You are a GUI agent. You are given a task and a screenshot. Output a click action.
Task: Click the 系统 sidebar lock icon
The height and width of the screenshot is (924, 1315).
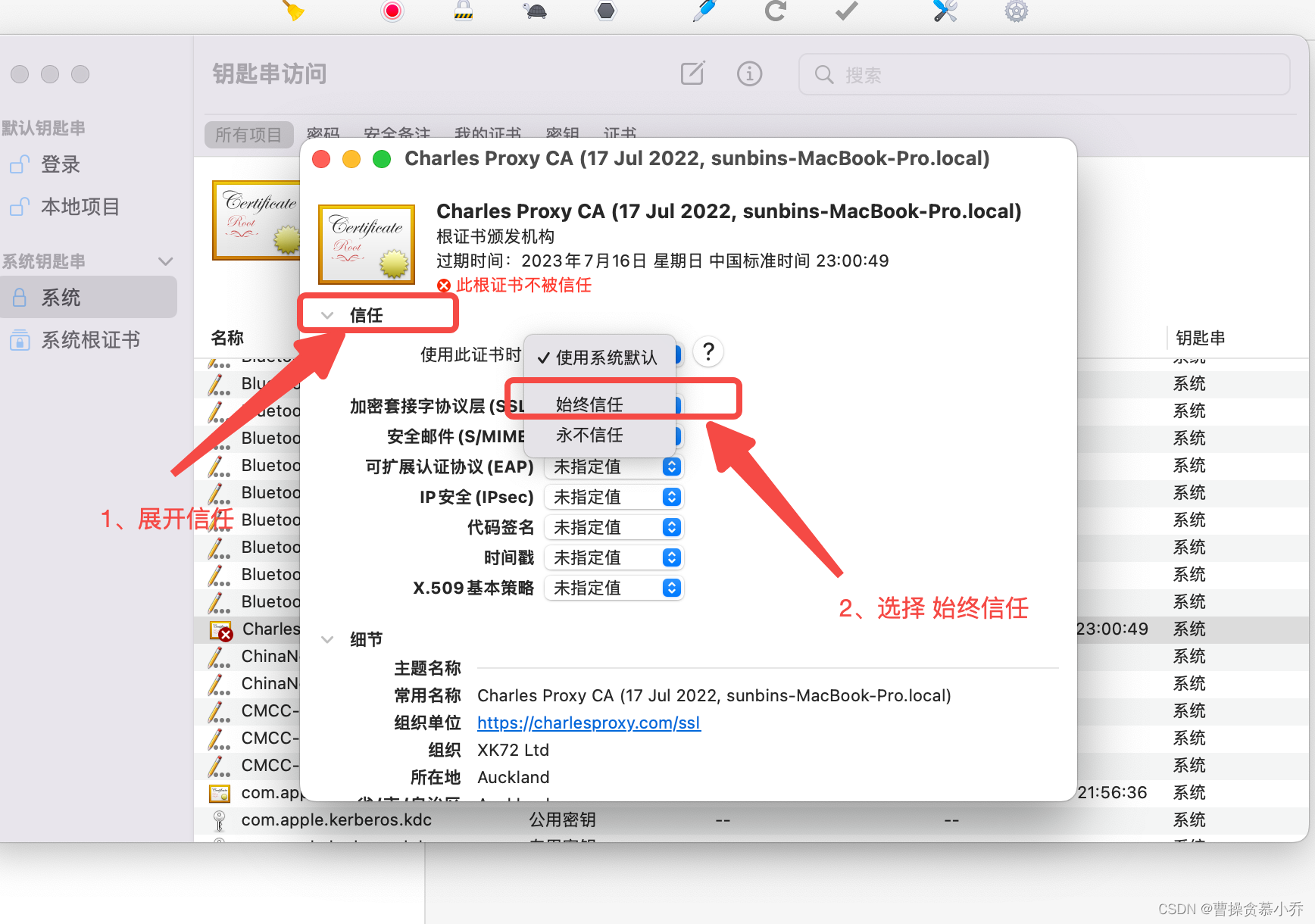point(20,298)
